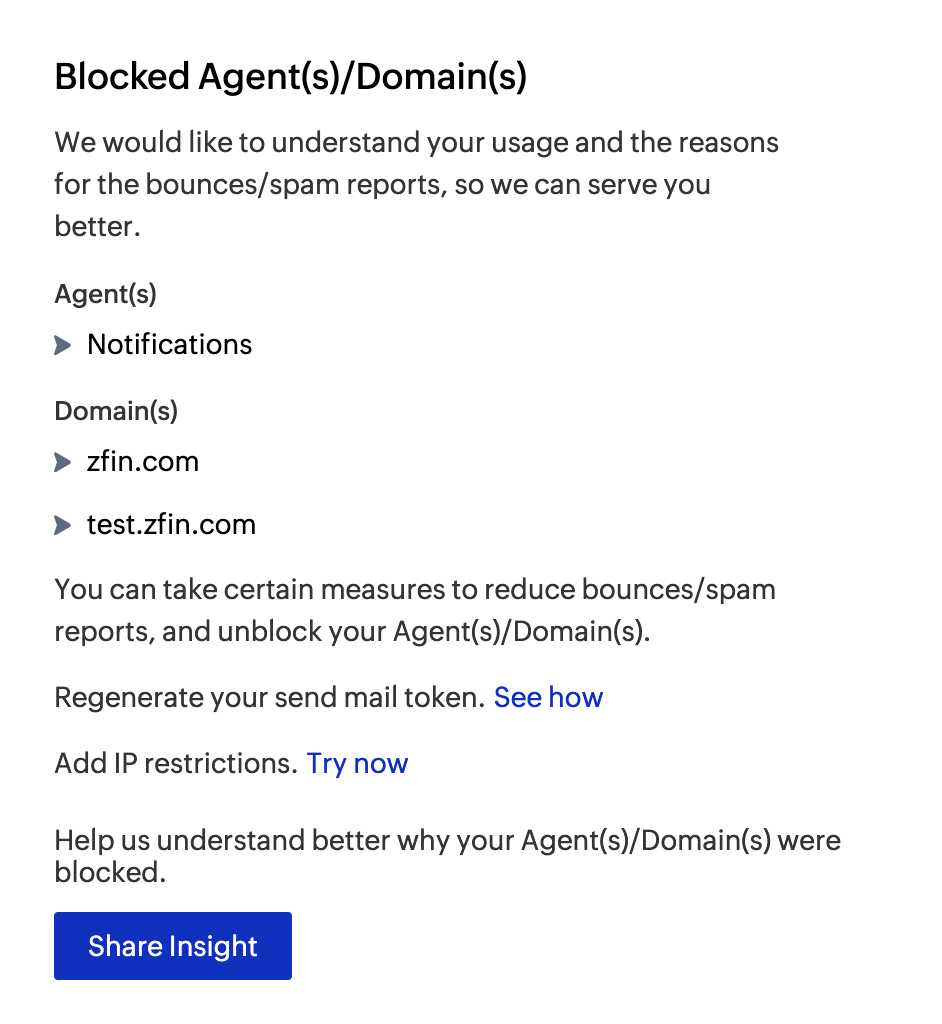The height and width of the screenshot is (1024, 942).
Task: Click the arrow icon beside test.zfin.com
Action: pyautogui.click(x=61, y=525)
